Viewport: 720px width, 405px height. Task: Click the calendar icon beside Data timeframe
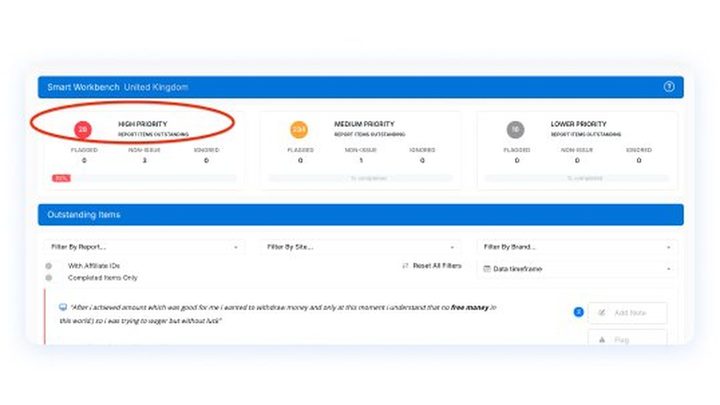[487, 269]
